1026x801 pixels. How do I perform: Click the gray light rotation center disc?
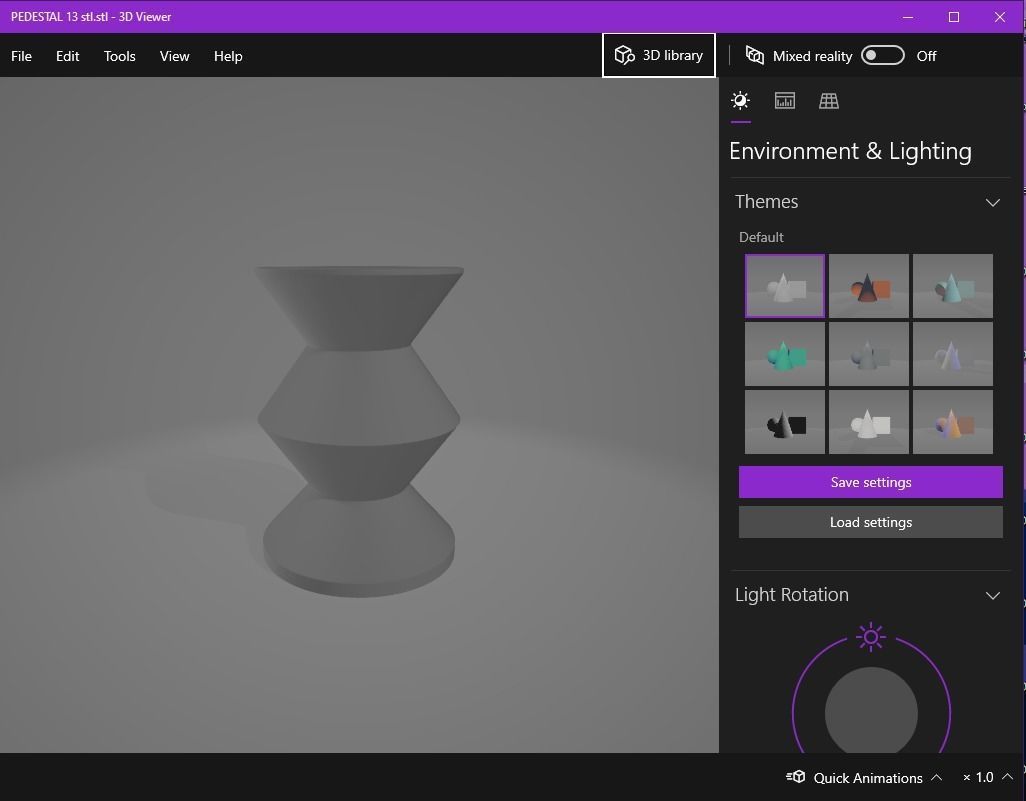(x=871, y=712)
